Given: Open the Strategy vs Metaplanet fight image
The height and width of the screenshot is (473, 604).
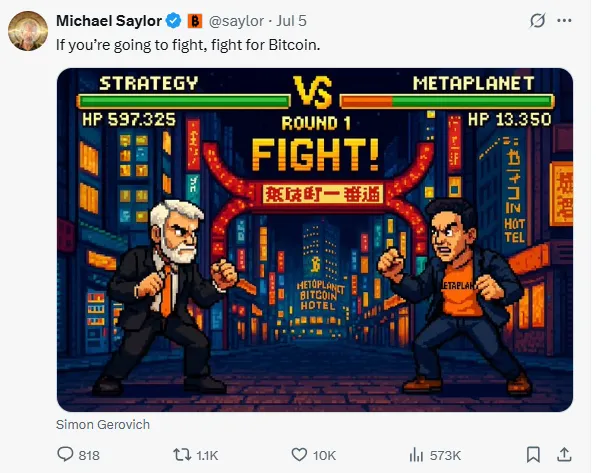Looking at the screenshot, I should click(x=314, y=240).
